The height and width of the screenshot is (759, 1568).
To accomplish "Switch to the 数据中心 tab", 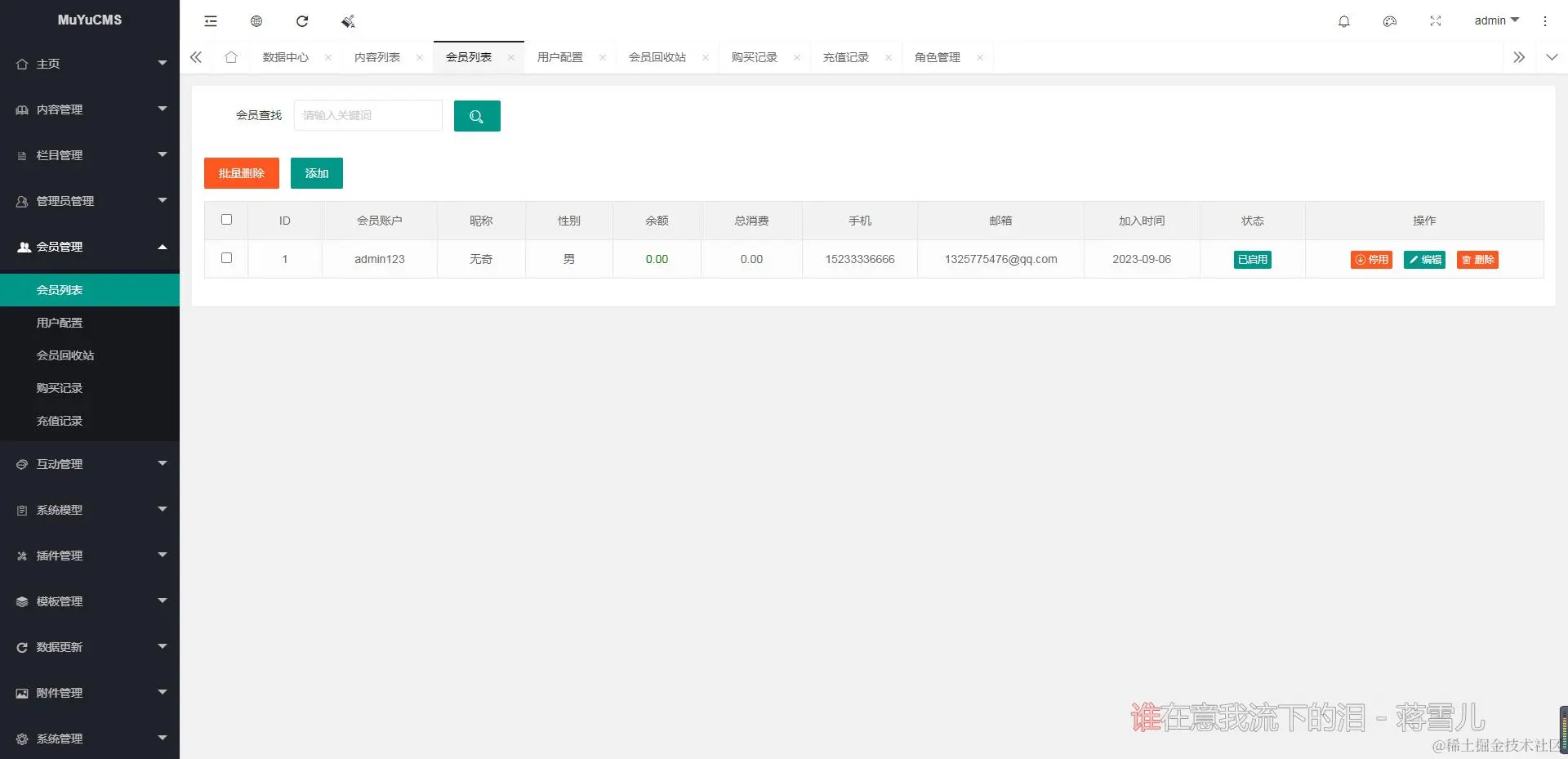I will coord(285,57).
